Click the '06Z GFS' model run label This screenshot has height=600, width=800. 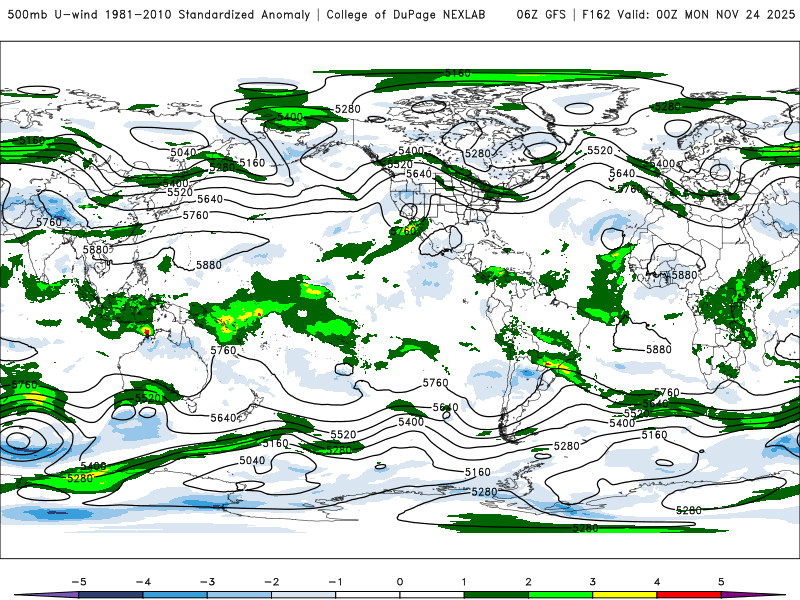click(541, 15)
